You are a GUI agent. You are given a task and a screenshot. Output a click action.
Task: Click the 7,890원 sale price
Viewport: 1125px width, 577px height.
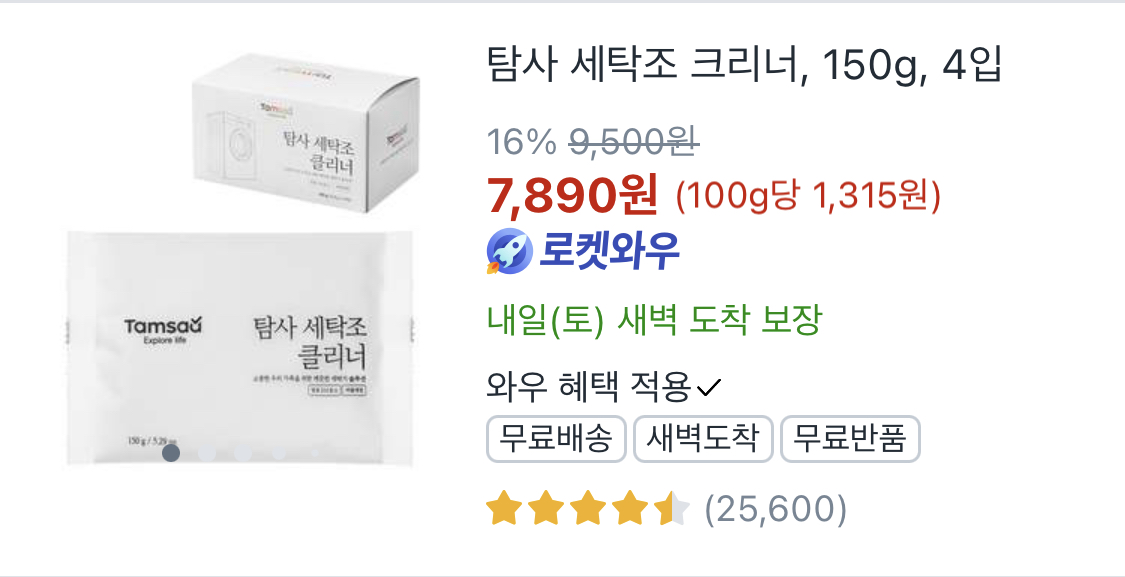[x=572, y=195]
